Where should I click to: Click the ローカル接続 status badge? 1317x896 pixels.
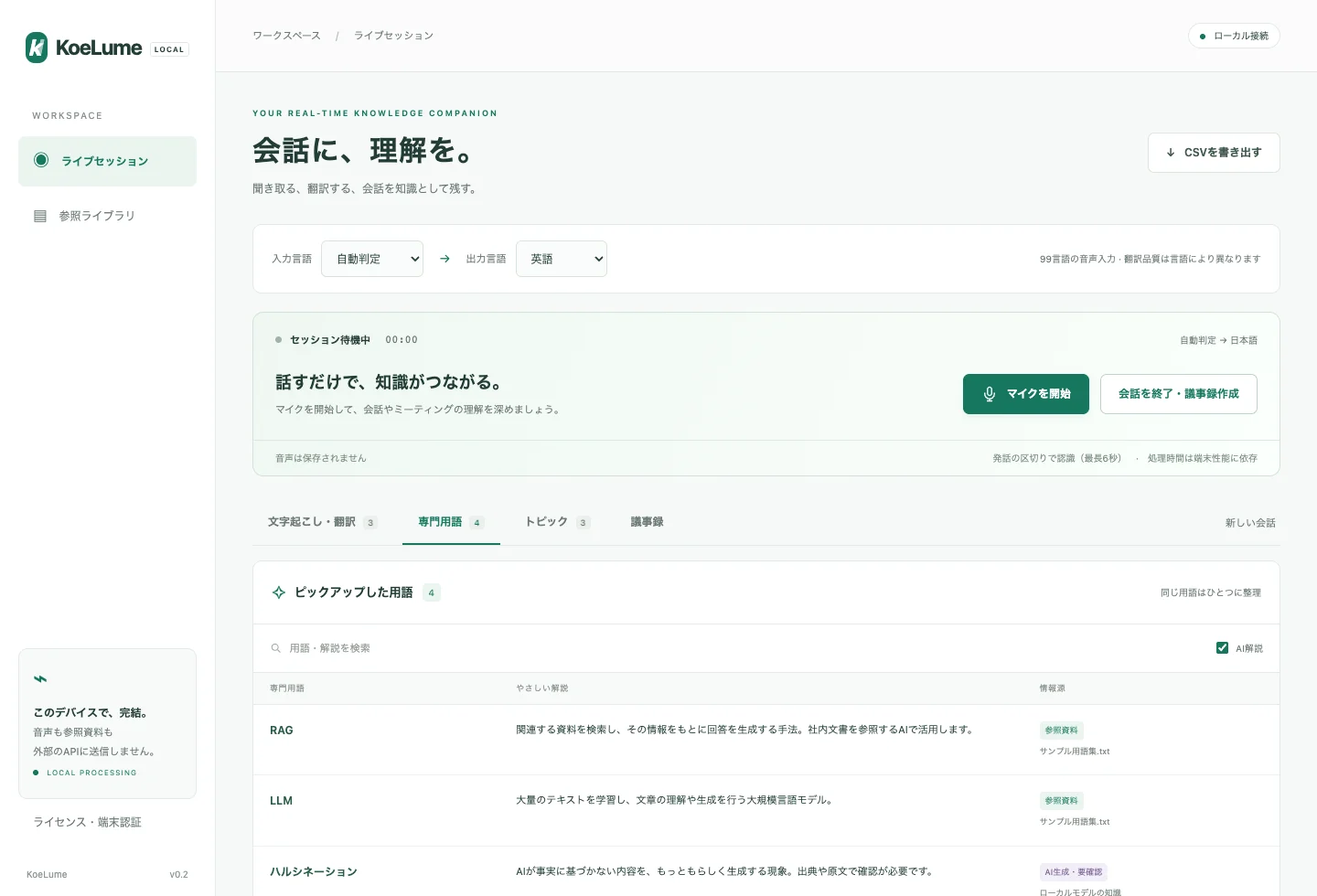(1234, 37)
